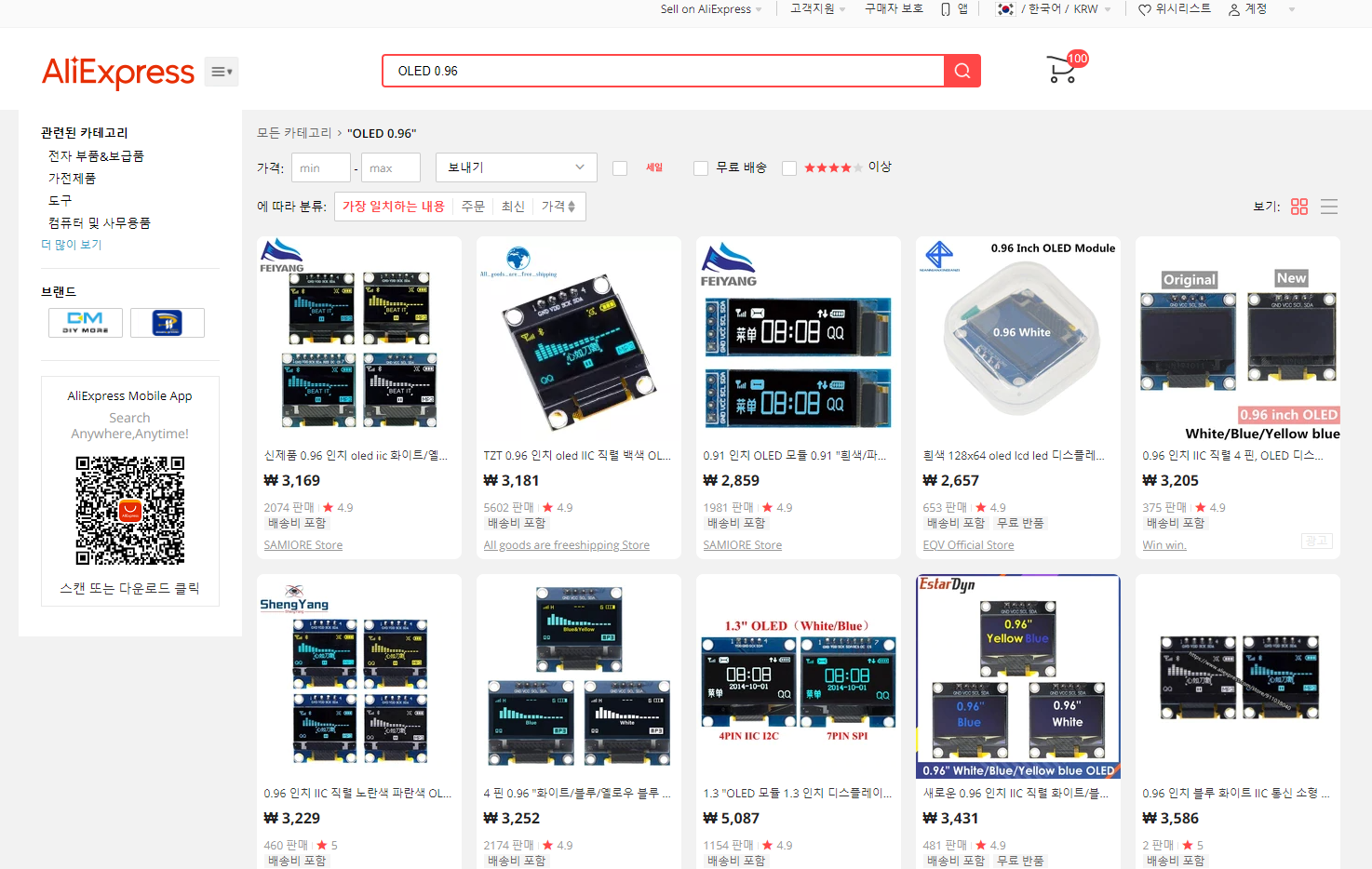
Task: Click the ₩3,205 price text
Action: [1171, 481]
